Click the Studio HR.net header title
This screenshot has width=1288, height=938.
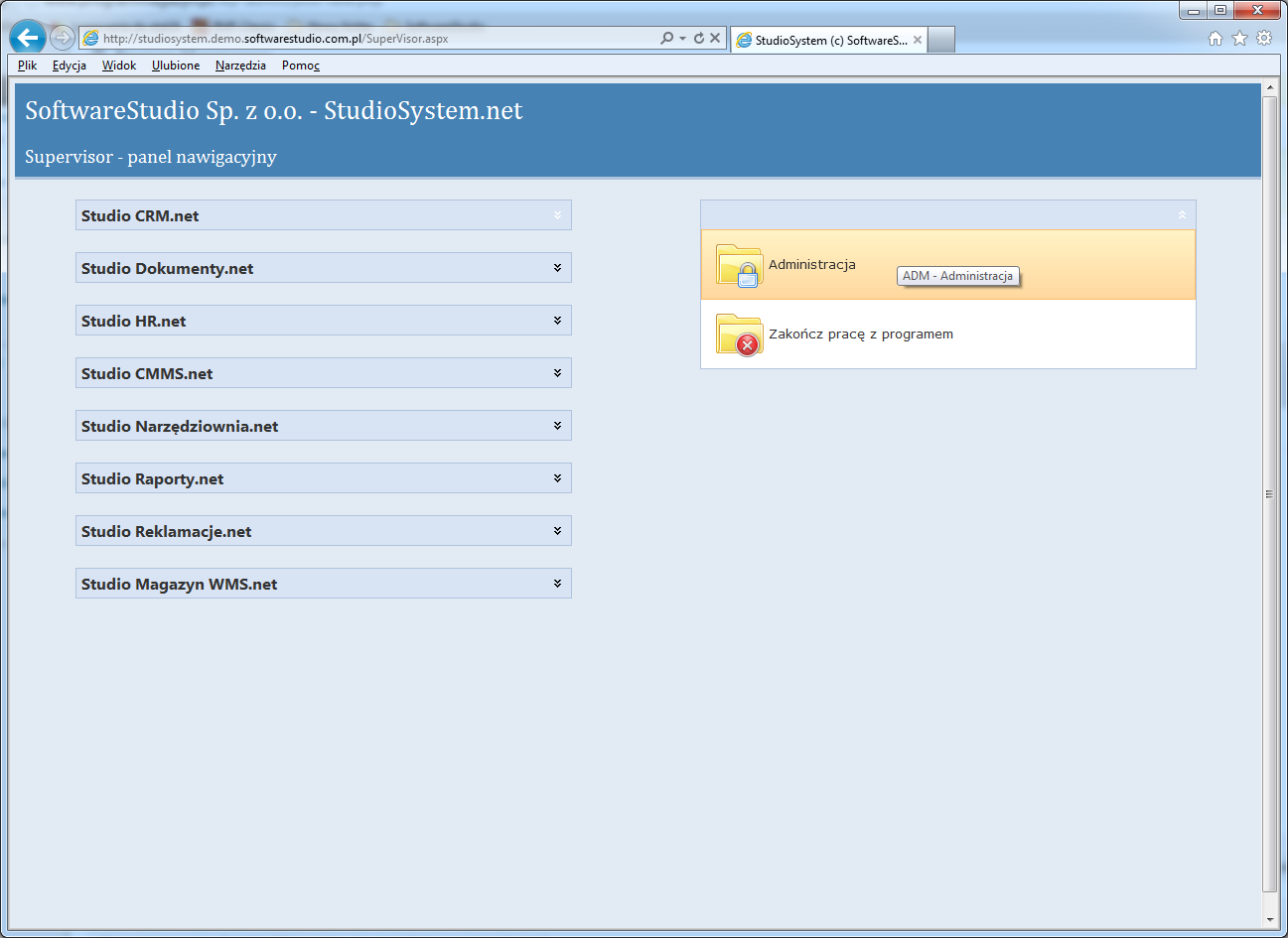click(x=134, y=321)
